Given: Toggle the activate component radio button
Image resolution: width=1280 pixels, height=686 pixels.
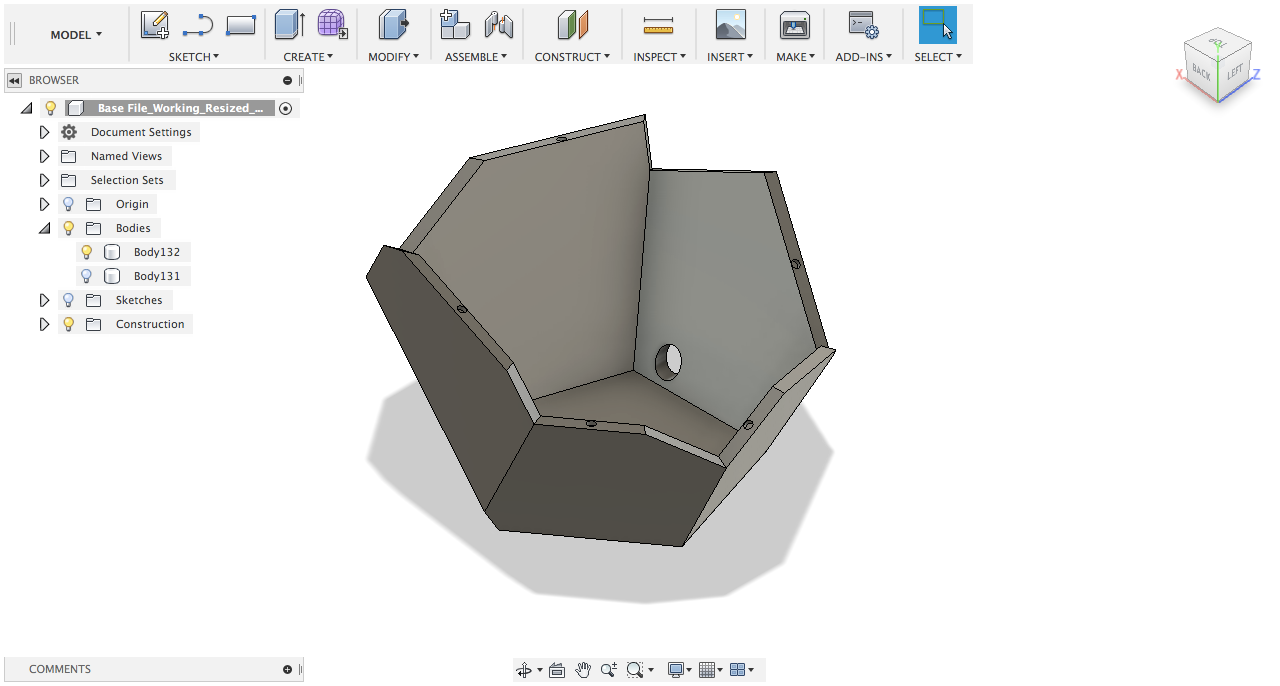Looking at the screenshot, I should [x=286, y=108].
